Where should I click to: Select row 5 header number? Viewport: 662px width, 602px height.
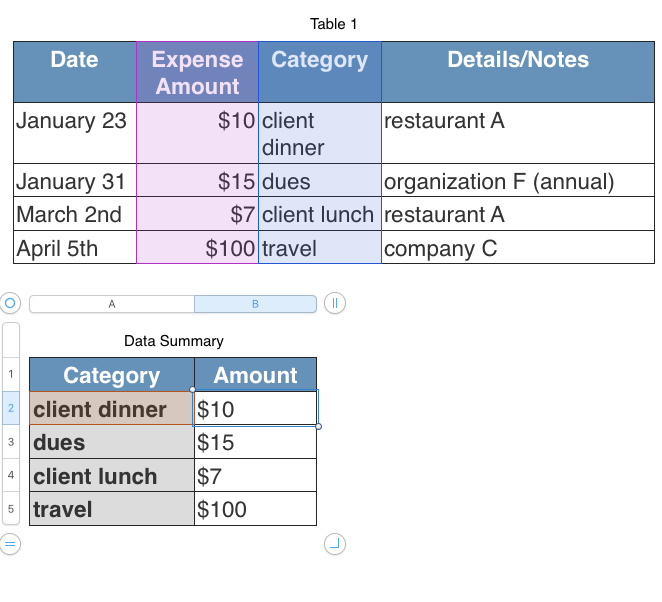(x=11, y=509)
